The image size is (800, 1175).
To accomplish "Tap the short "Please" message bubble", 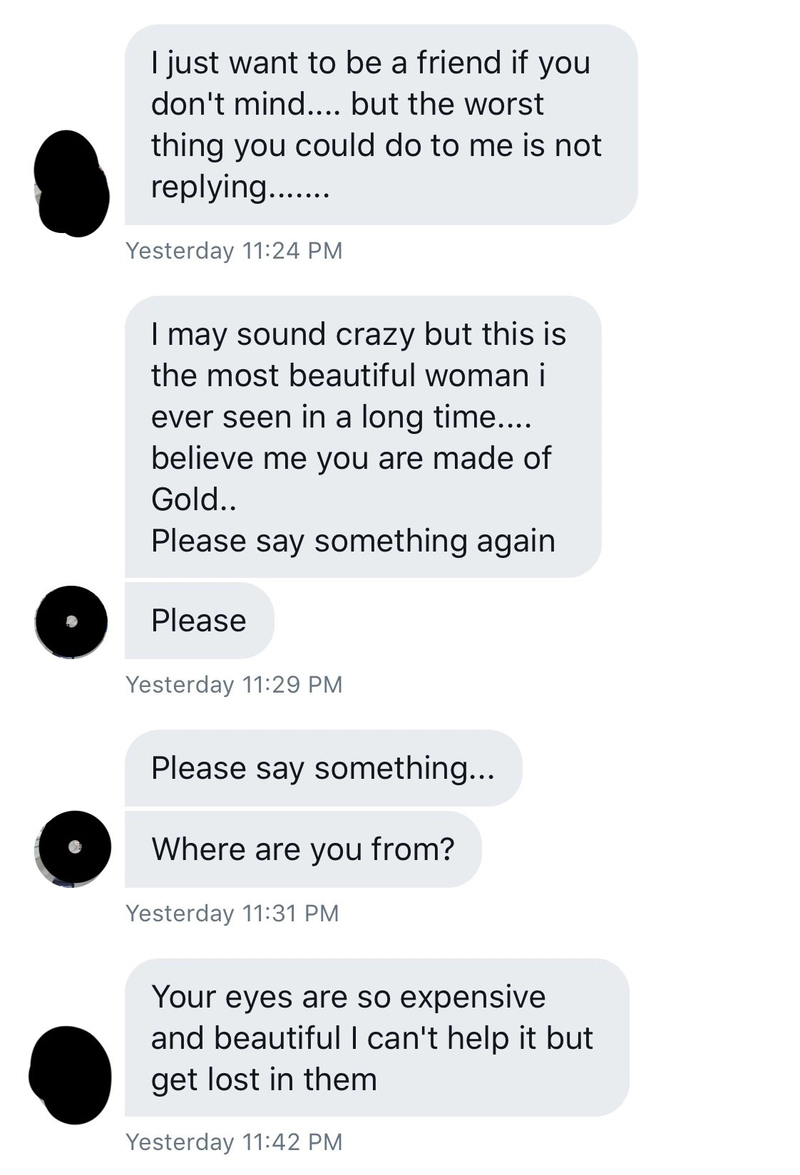I will tap(199, 621).
